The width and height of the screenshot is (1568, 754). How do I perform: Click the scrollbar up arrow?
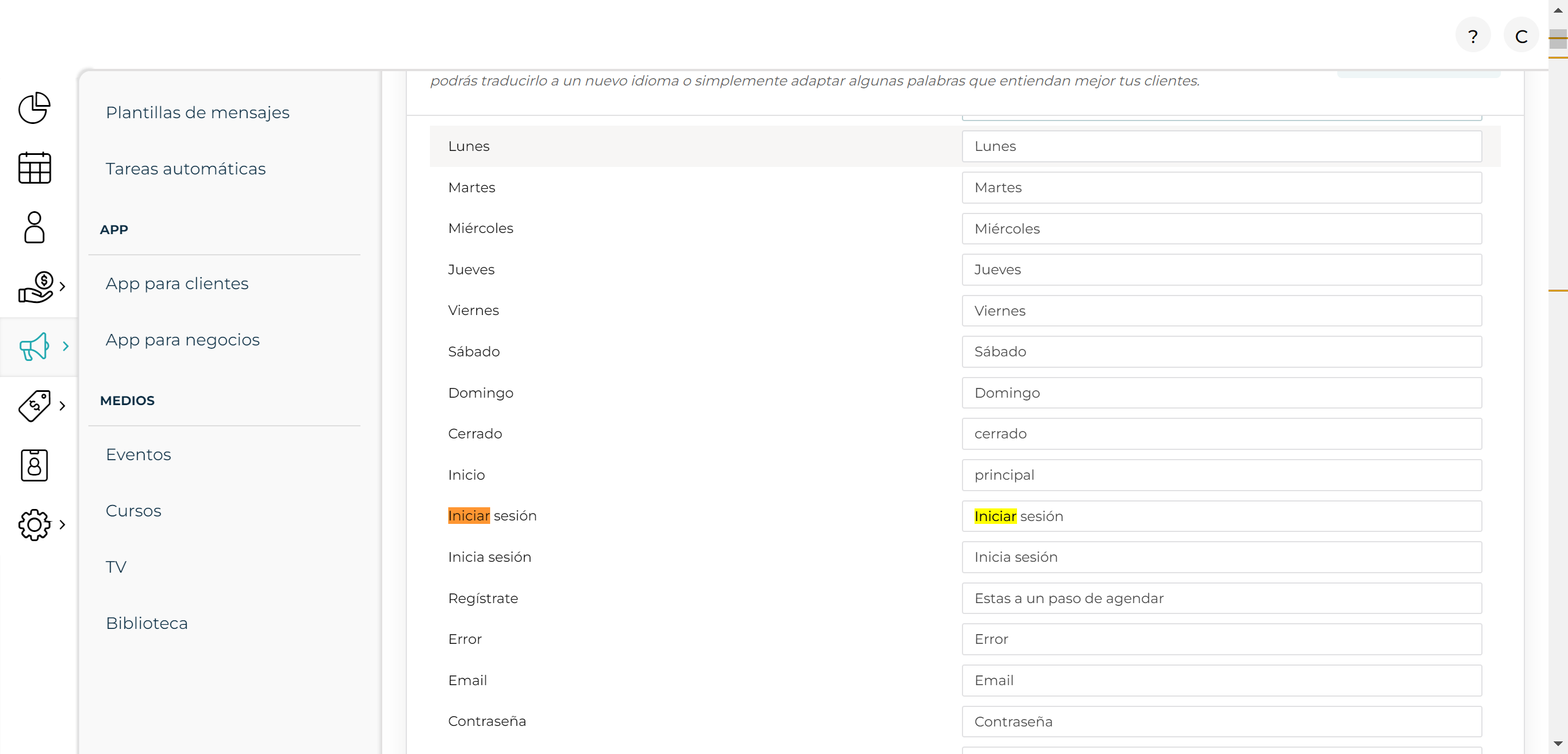(x=1558, y=10)
